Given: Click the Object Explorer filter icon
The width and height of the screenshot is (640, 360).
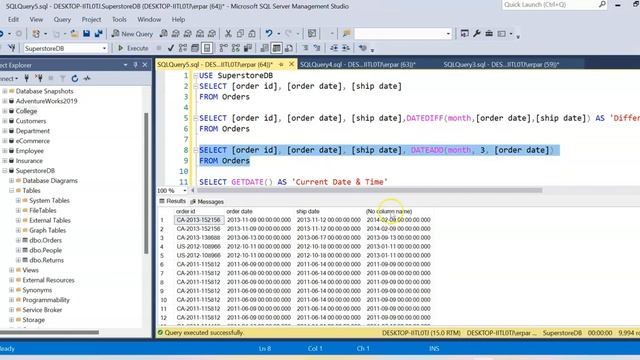Looking at the screenshot, I should coord(62,78).
